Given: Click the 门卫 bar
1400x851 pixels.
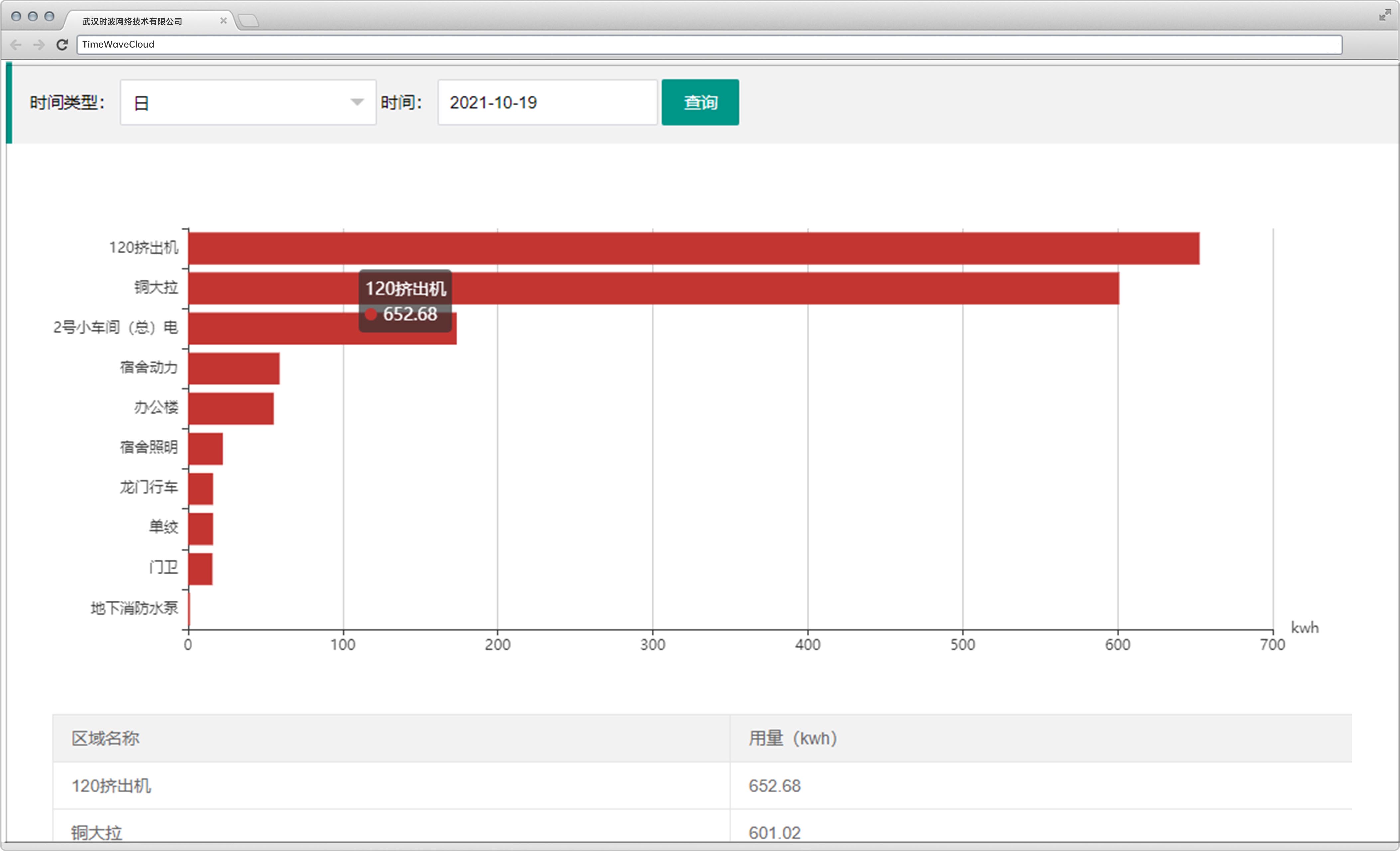Looking at the screenshot, I should [x=200, y=569].
